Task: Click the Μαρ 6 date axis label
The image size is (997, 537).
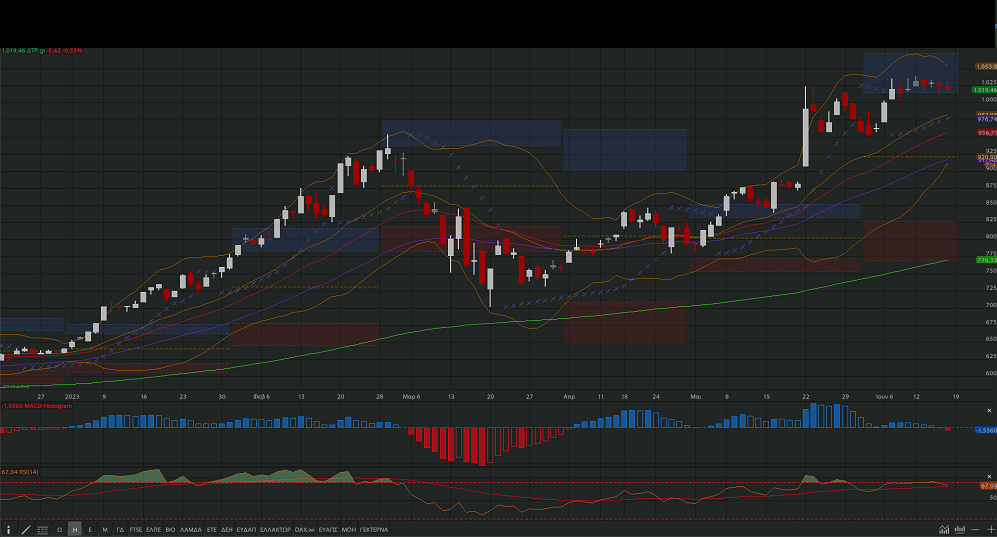Action: (411, 397)
